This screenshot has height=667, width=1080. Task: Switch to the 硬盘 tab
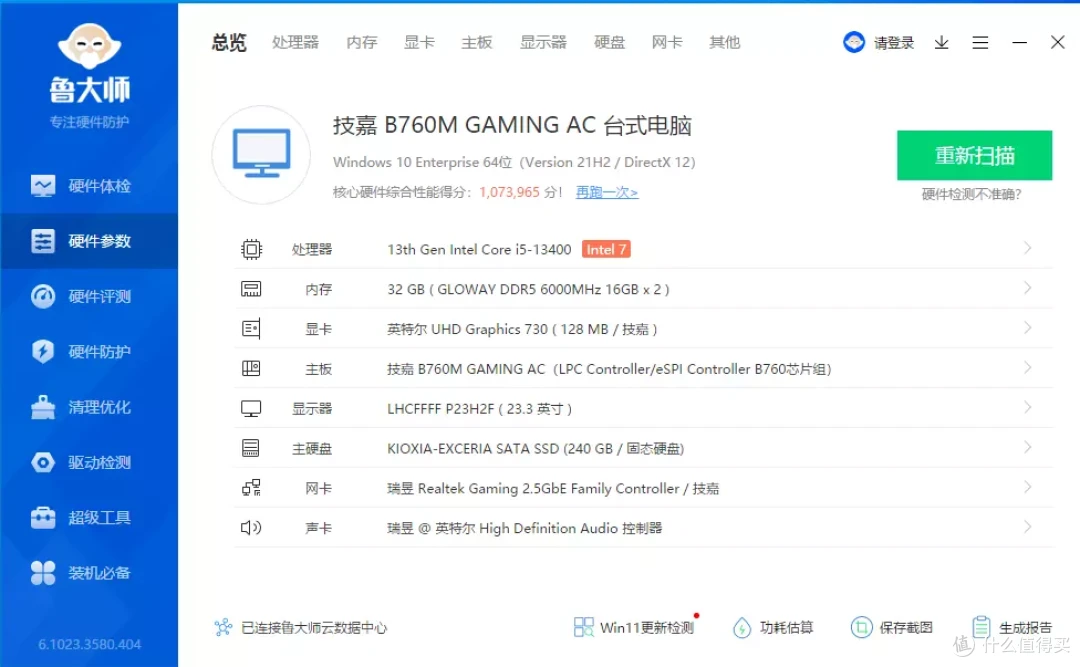click(610, 43)
